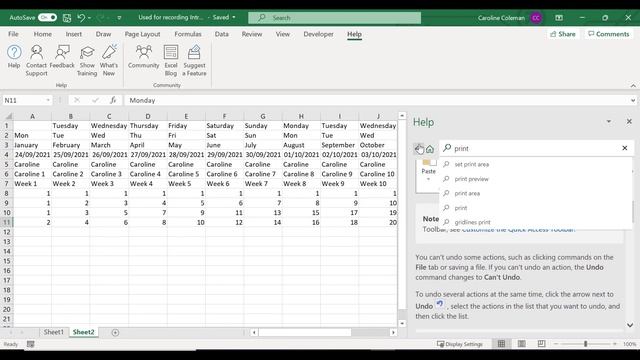Click the Help pane back arrow

pos(419,149)
